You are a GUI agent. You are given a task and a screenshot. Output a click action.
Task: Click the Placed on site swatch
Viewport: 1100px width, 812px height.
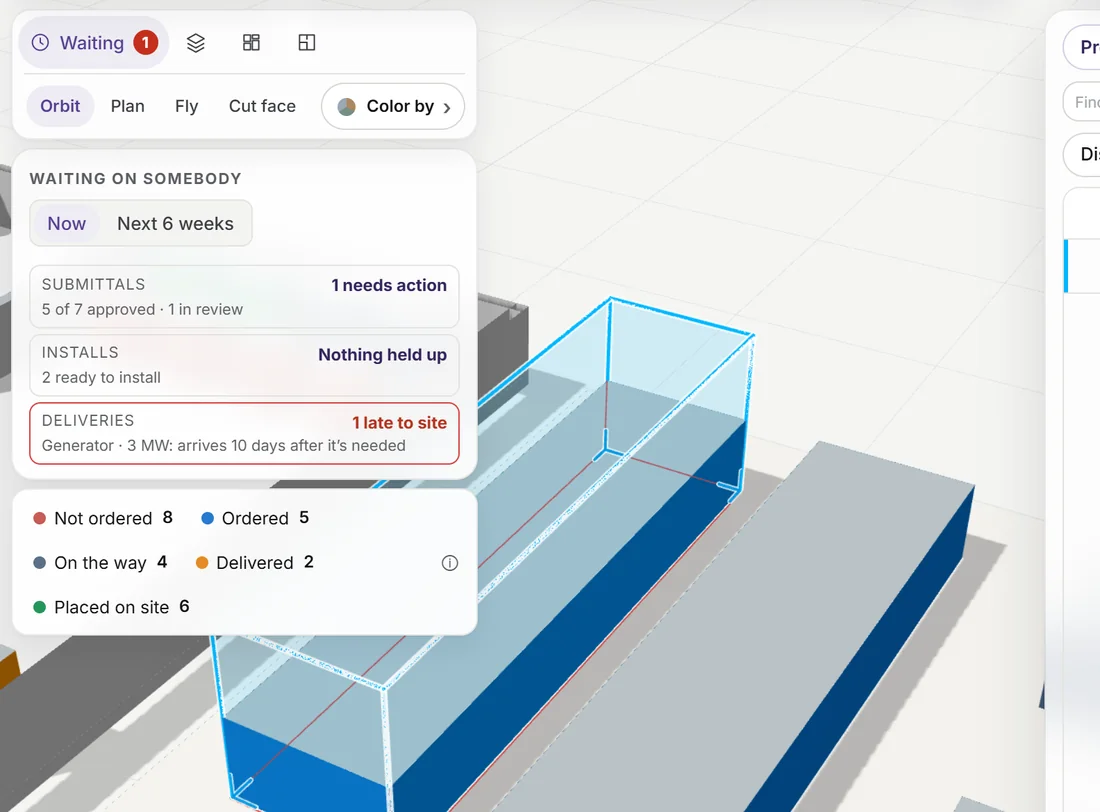point(39,607)
